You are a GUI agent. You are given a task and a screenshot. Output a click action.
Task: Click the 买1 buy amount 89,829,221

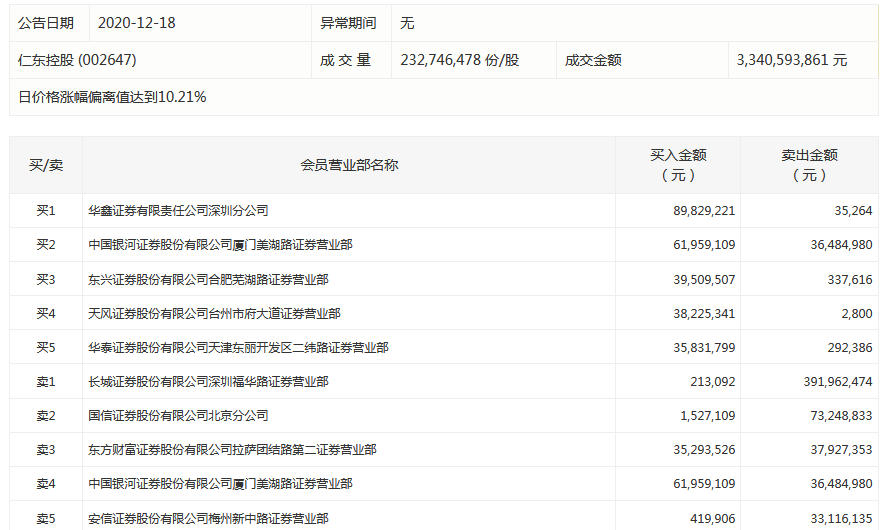coord(698,211)
